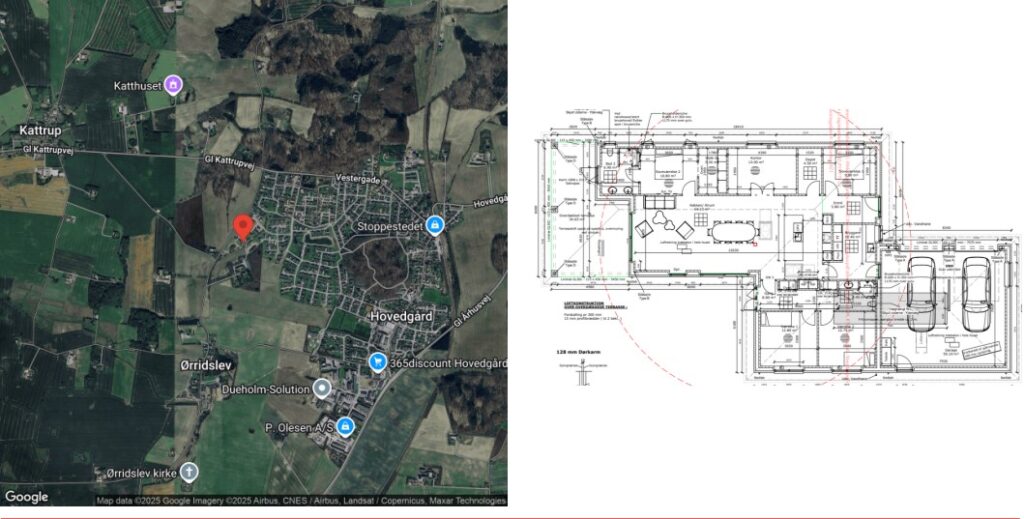1024x519 pixels.
Task: Select the grey Dueholm Solution marker
Action: click(x=321, y=387)
